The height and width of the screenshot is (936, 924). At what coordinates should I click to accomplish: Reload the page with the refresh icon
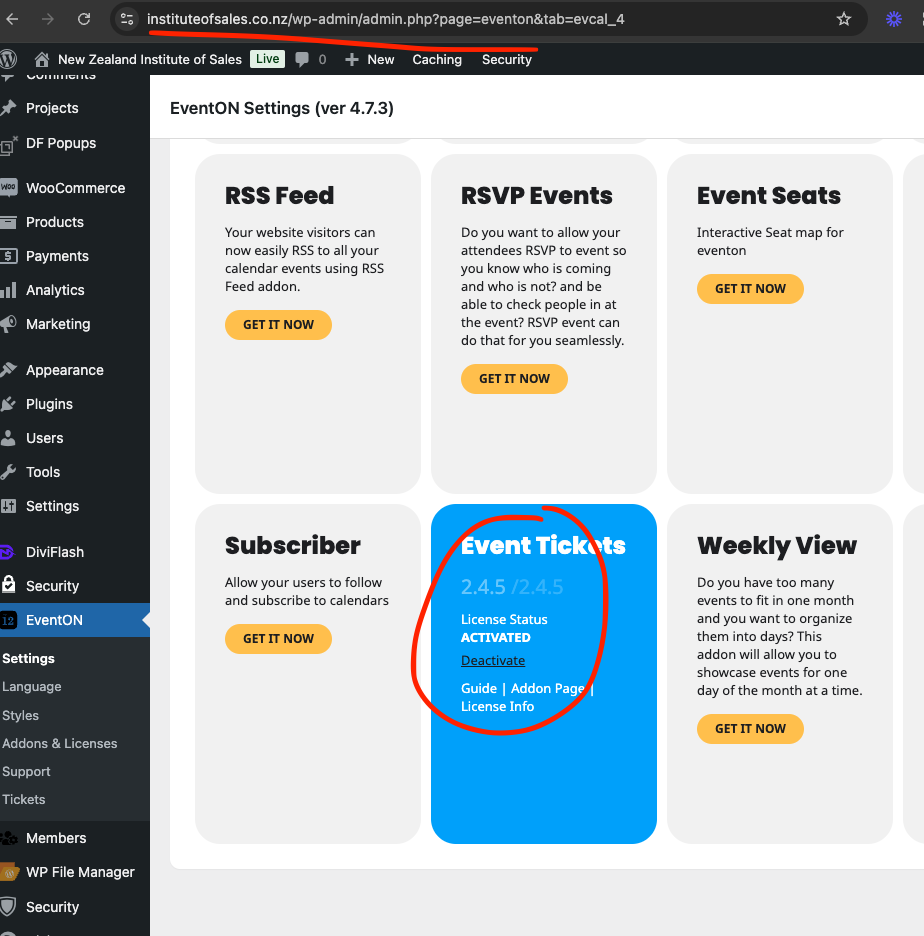pos(84,19)
